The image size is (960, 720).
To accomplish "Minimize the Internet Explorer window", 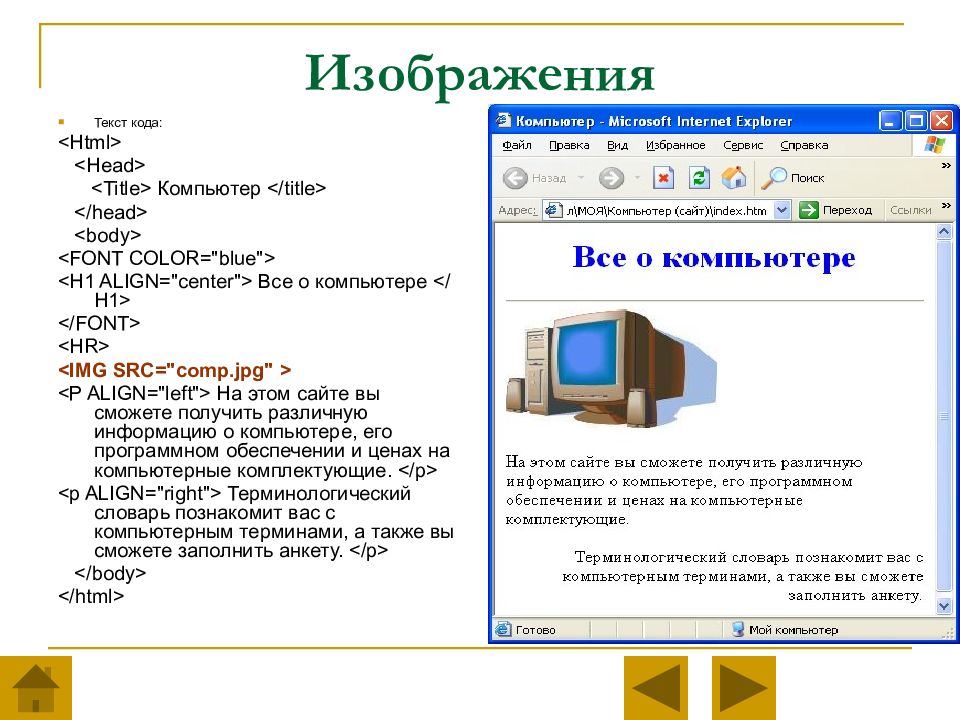I will tap(890, 121).
